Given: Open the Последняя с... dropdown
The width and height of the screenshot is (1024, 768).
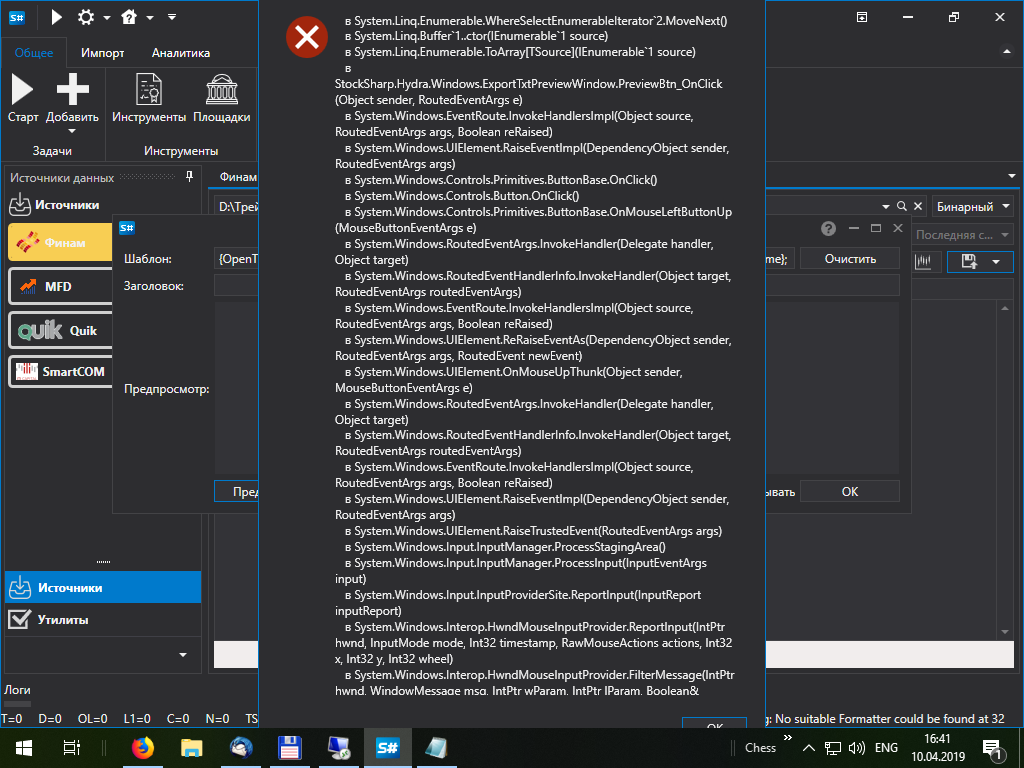Looking at the screenshot, I should (x=963, y=234).
